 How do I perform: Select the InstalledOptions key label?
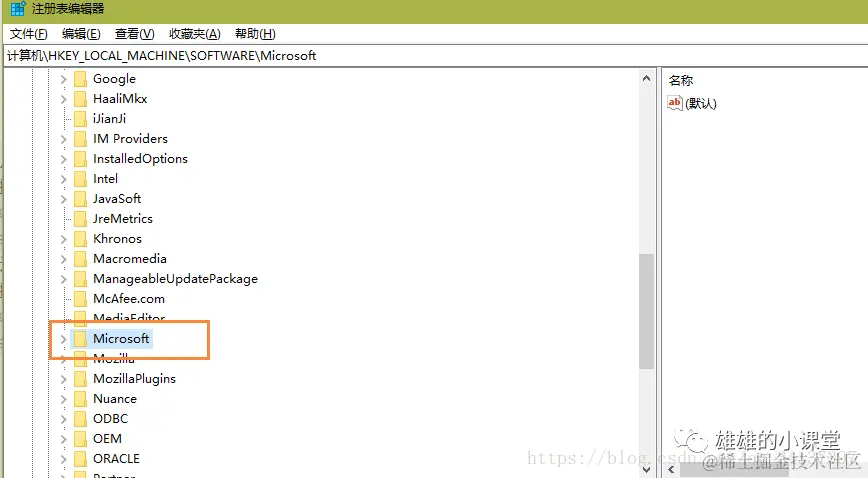click(x=140, y=159)
